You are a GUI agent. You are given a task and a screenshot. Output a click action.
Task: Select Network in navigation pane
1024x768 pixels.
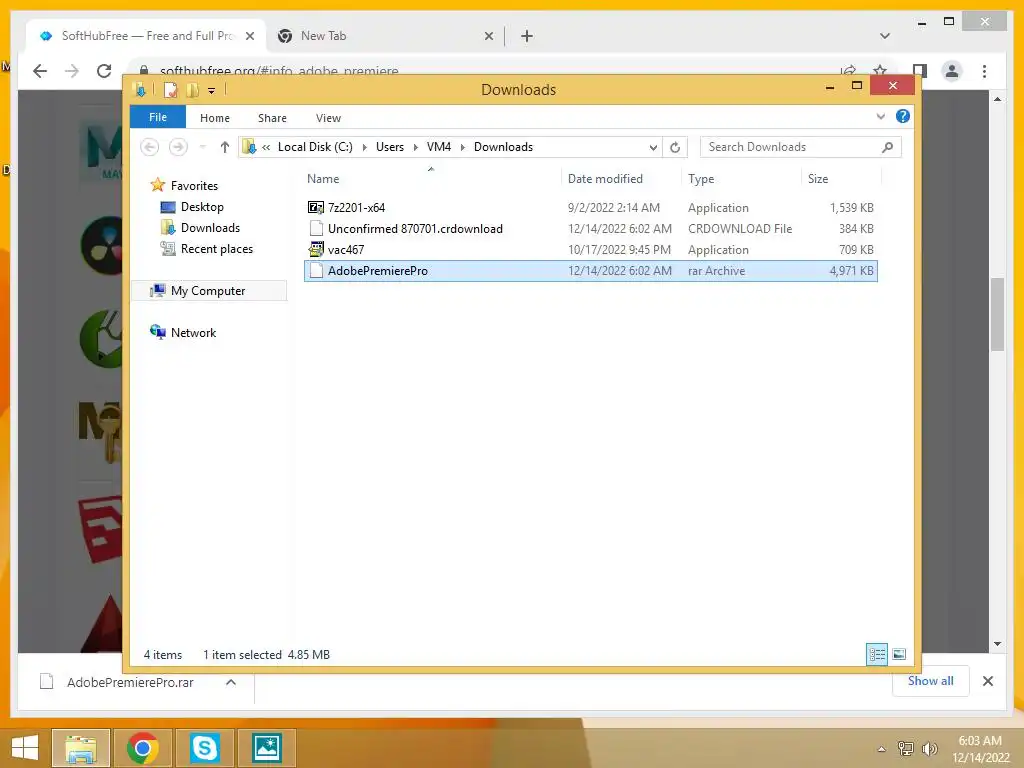(193, 332)
